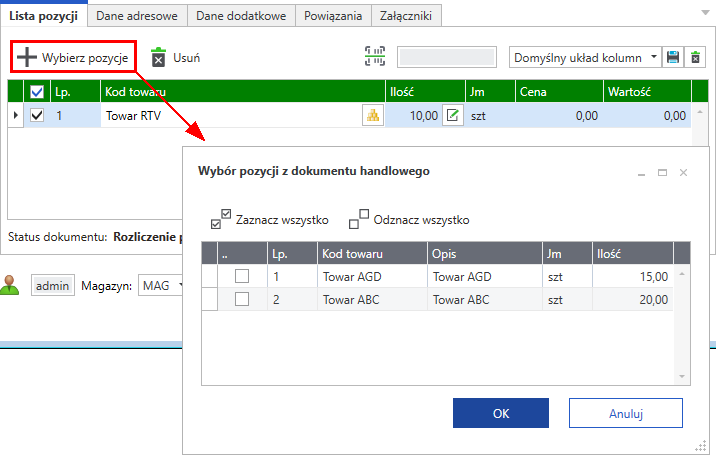Viewport: 716px width, 455px height.
Task: Tick the checkbox for Towar ABC
Action: pyautogui.click(x=242, y=299)
